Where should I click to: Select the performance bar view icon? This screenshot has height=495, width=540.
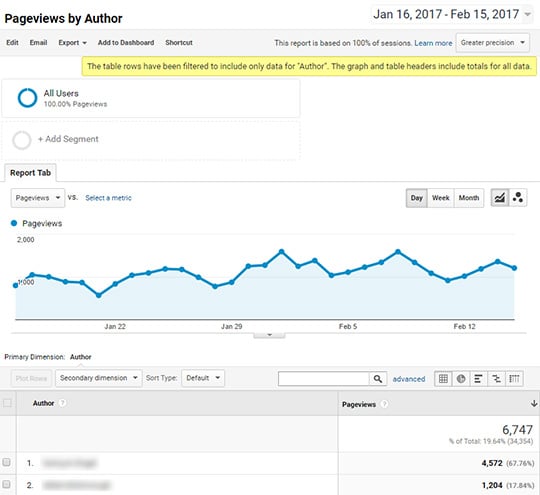pyautogui.click(x=478, y=379)
